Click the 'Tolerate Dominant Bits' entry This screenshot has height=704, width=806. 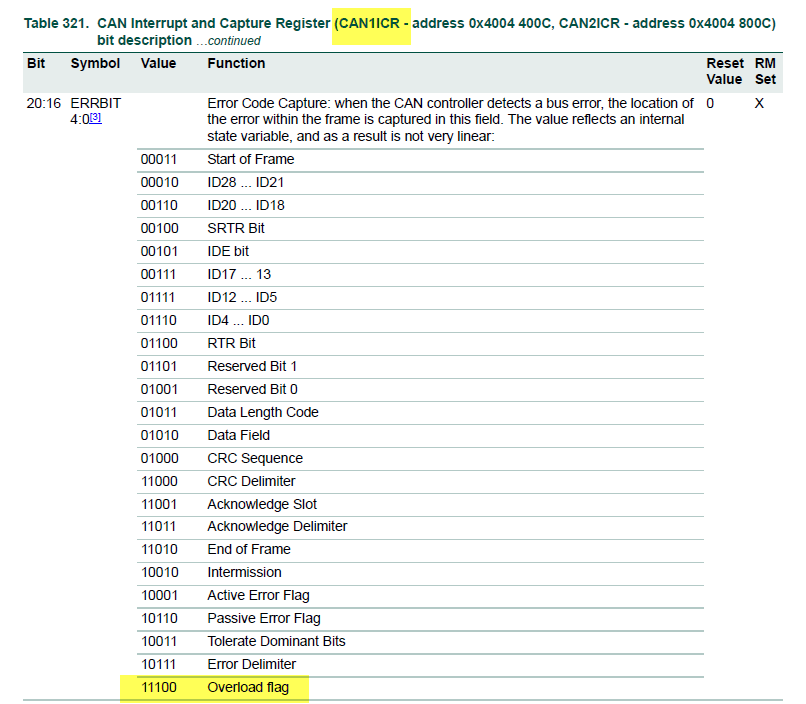[x=277, y=642]
